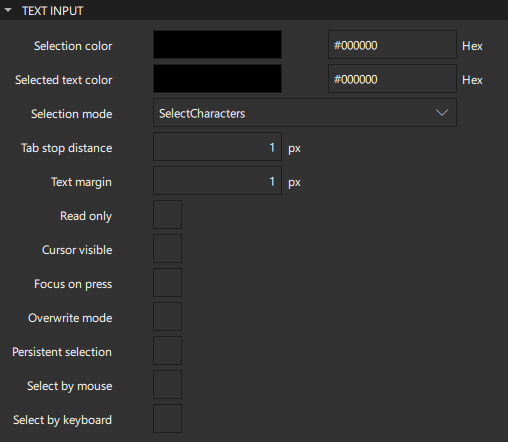This screenshot has width=508, height=442.
Task: Click the Text margin value field
Action: click(x=217, y=181)
